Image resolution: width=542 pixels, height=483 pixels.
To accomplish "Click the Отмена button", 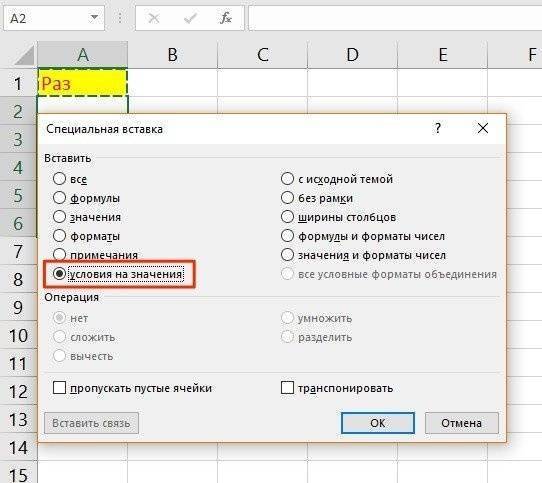I will tap(461, 423).
